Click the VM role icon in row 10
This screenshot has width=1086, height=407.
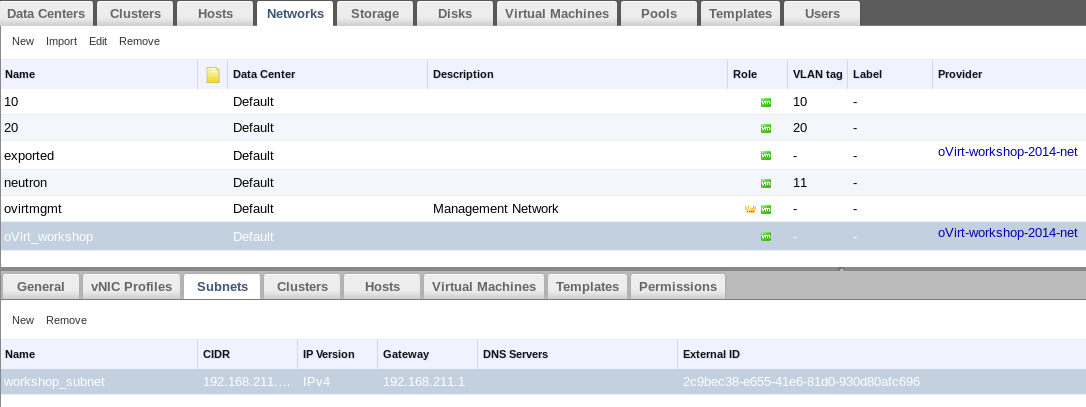[766, 102]
